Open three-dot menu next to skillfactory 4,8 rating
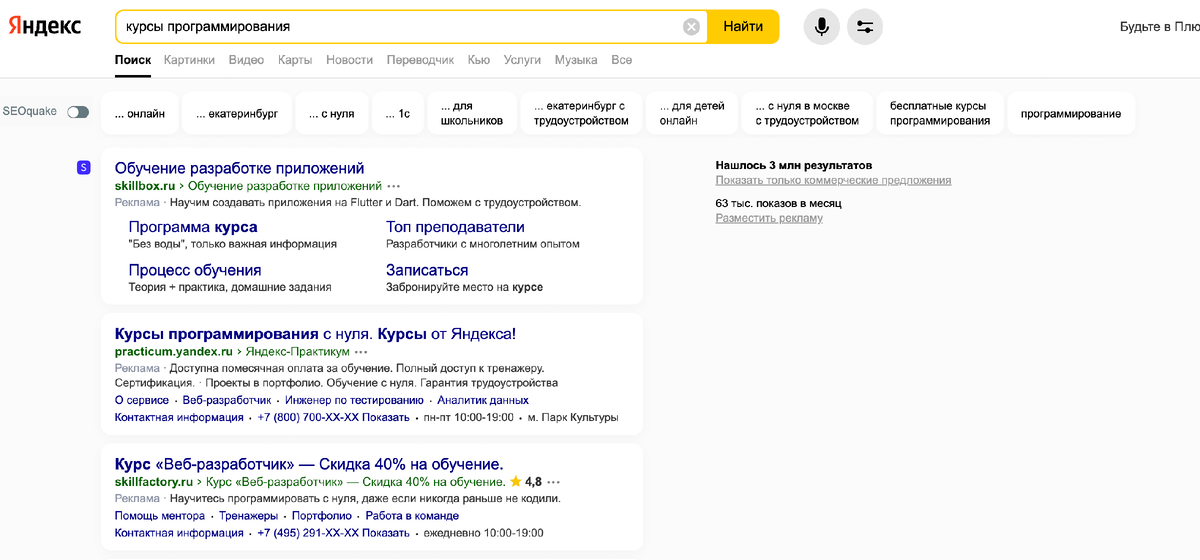The width and height of the screenshot is (1200, 560). (553, 482)
